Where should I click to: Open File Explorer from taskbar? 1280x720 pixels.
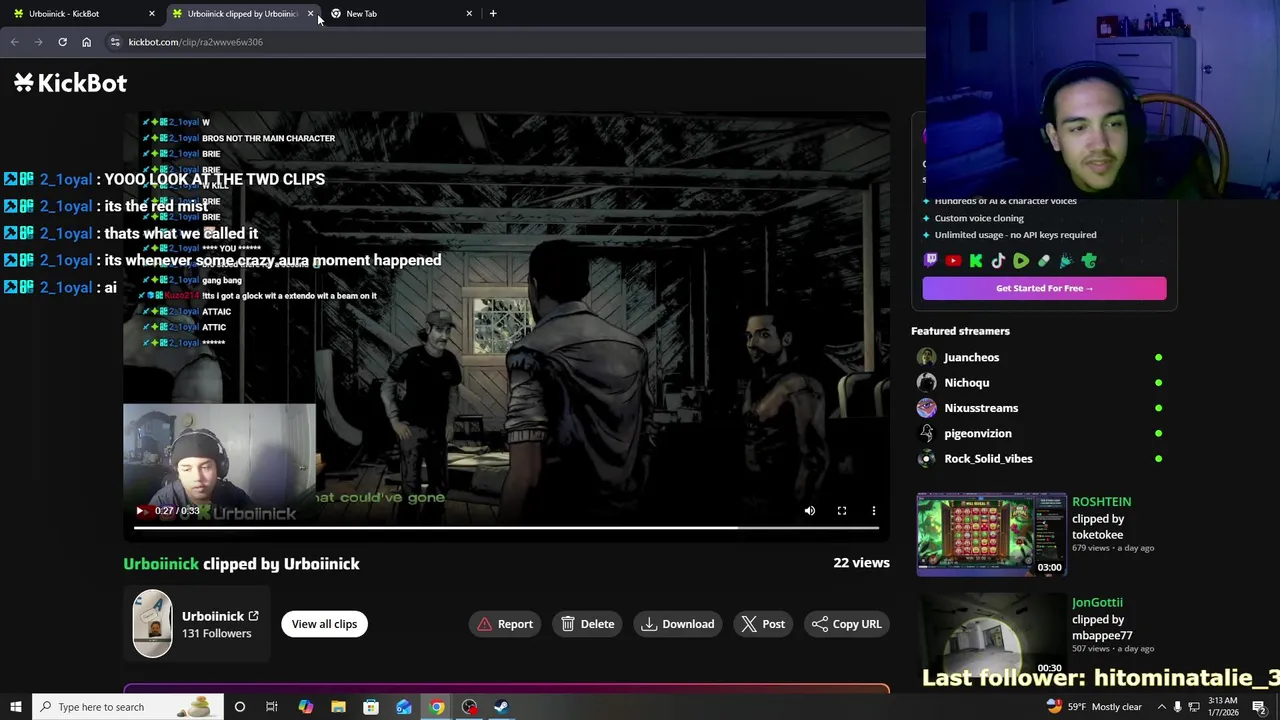pos(338,707)
